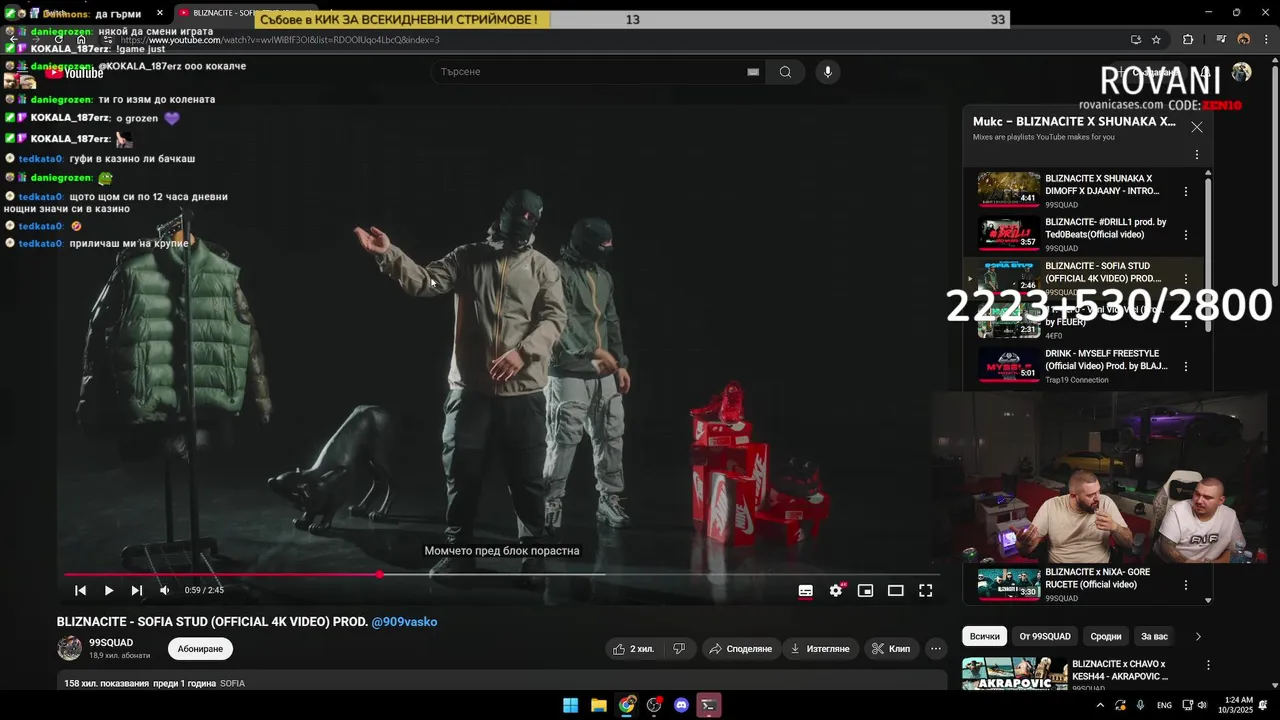Open the Chrome extensions puzzle icon
The image size is (1280, 720).
point(1188,40)
